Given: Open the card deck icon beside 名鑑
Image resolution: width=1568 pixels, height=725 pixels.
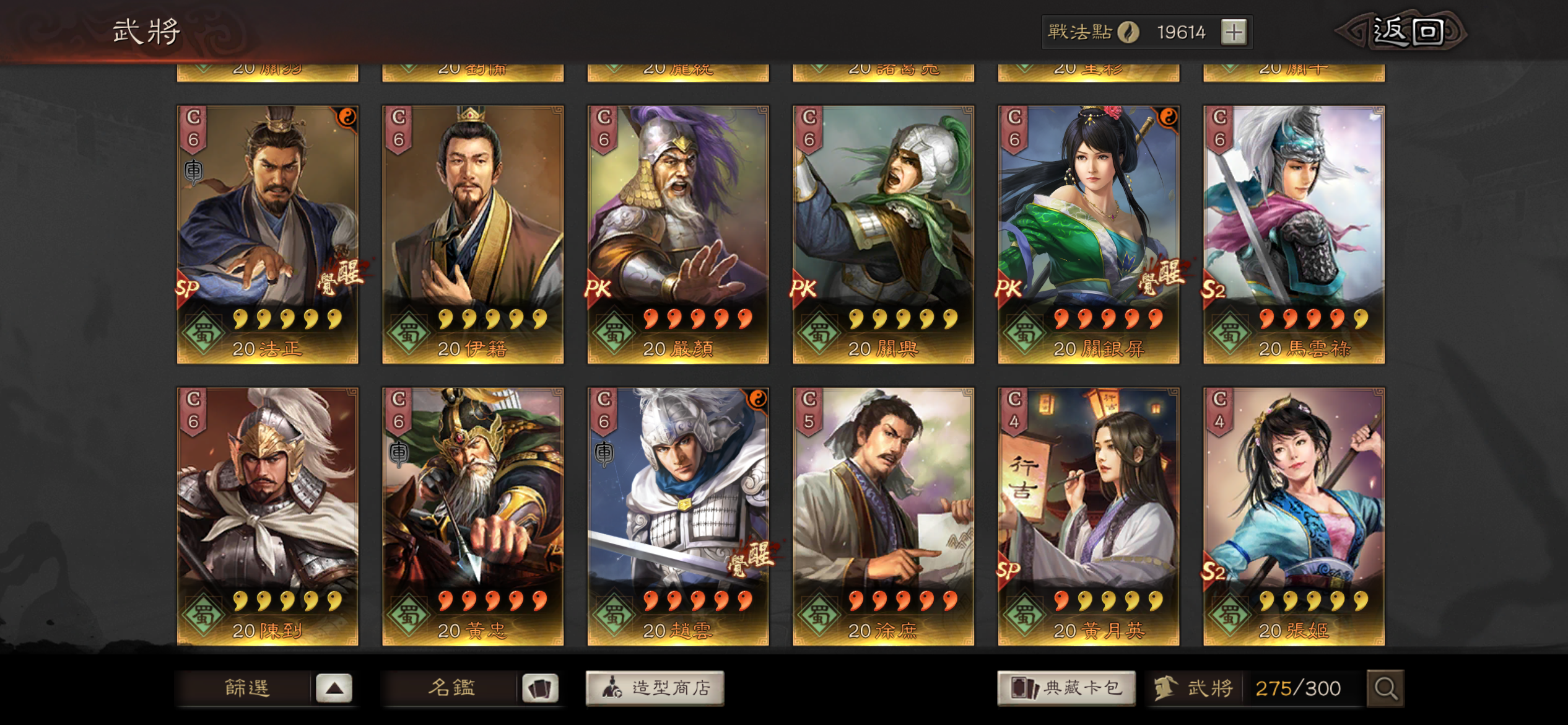Looking at the screenshot, I should (x=540, y=688).
